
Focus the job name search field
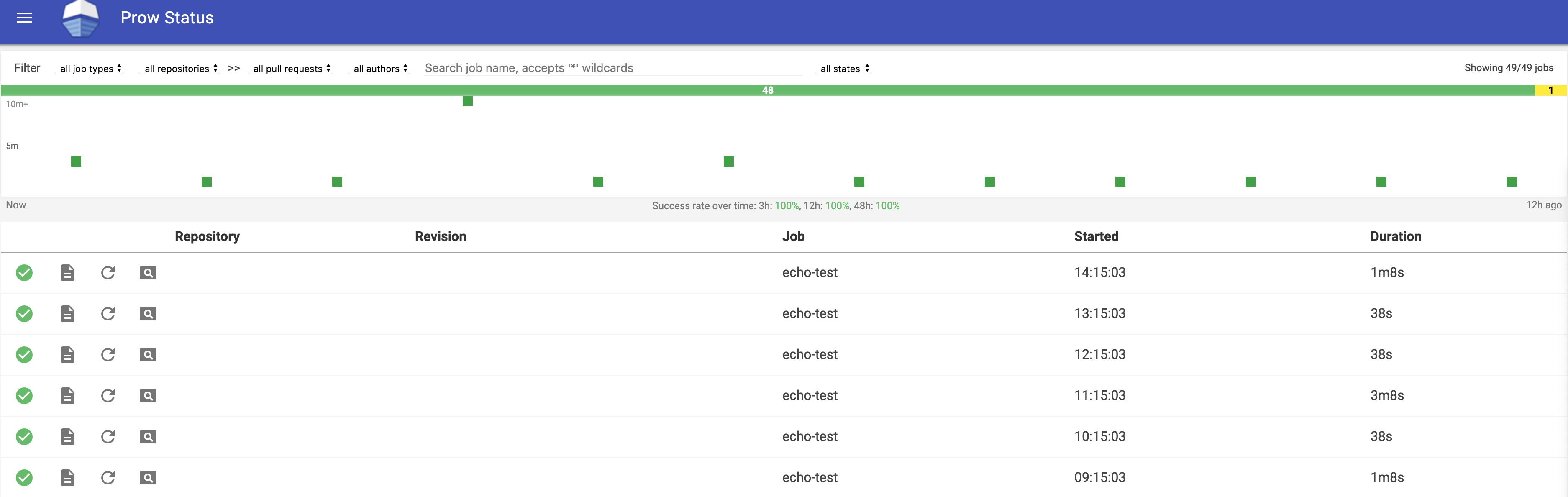point(612,68)
